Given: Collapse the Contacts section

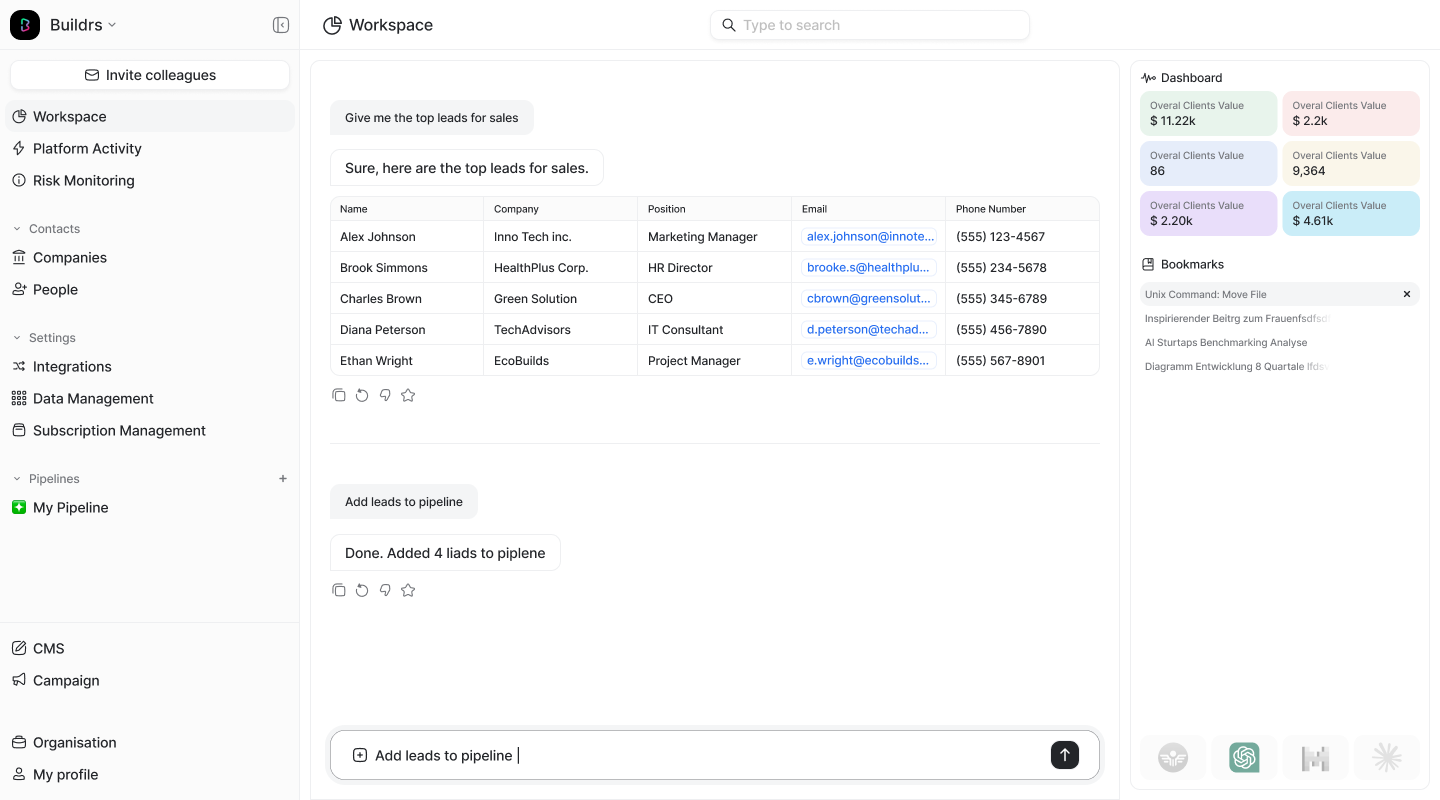Looking at the screenshot, I should pyautogui.click(x=19, y=228).
